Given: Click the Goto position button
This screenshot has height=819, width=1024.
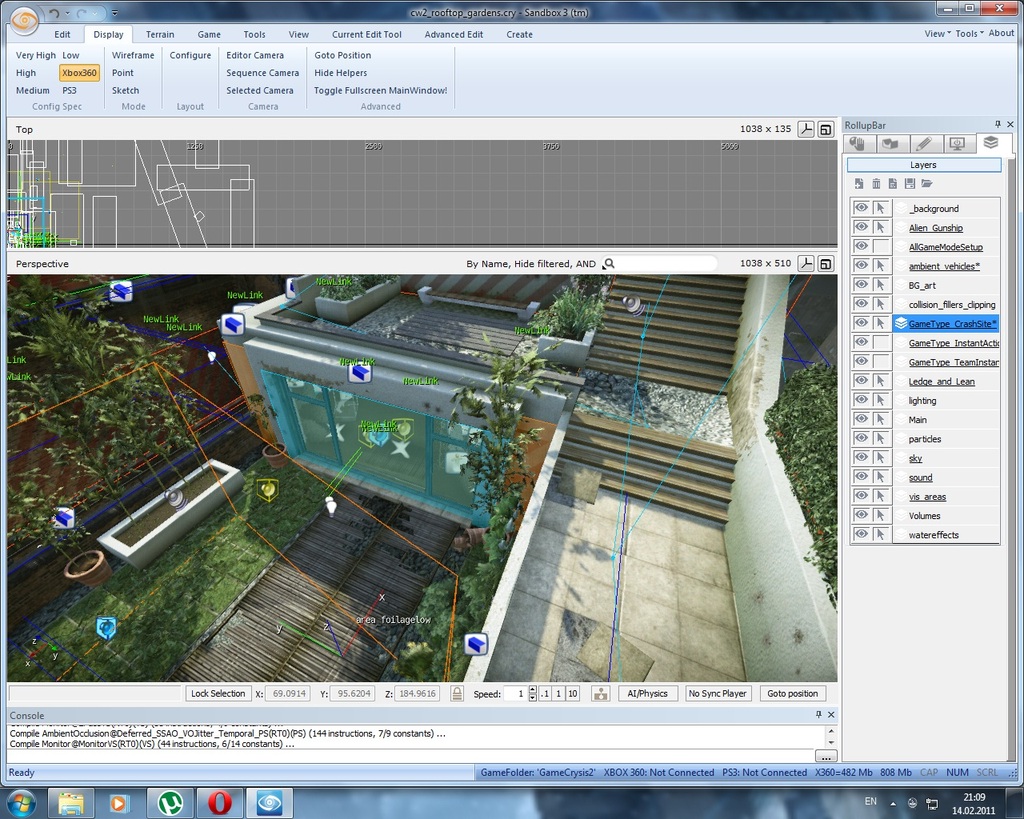Looking at the screenshot, I should point(792,693).
